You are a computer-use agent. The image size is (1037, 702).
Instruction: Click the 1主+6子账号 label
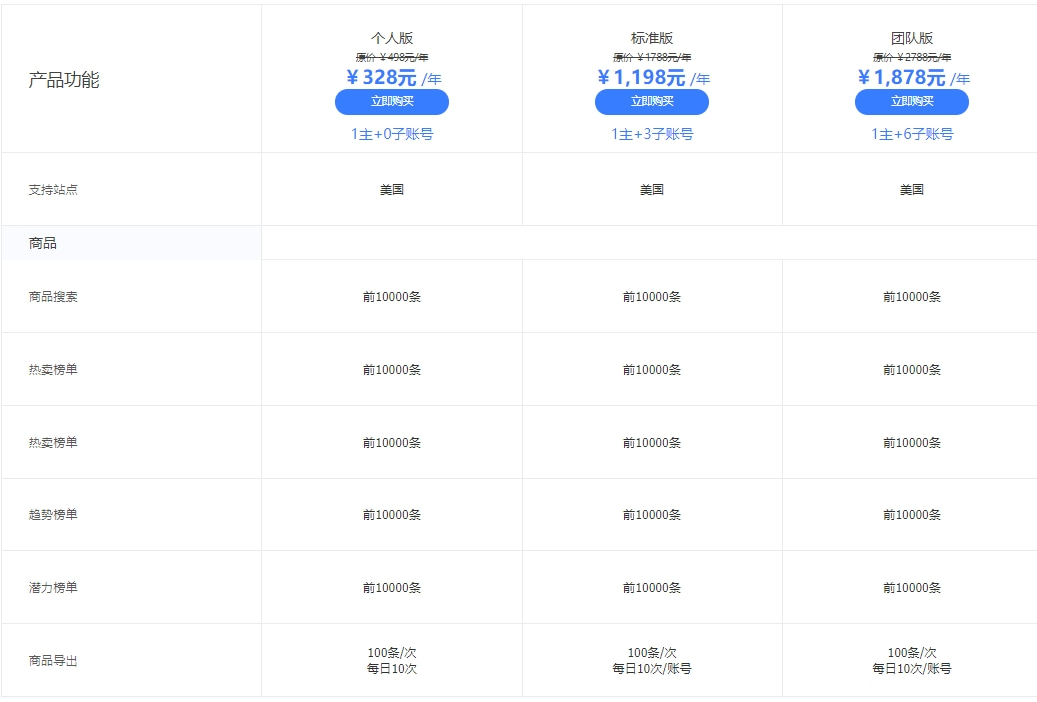click(x=911, y=134)
